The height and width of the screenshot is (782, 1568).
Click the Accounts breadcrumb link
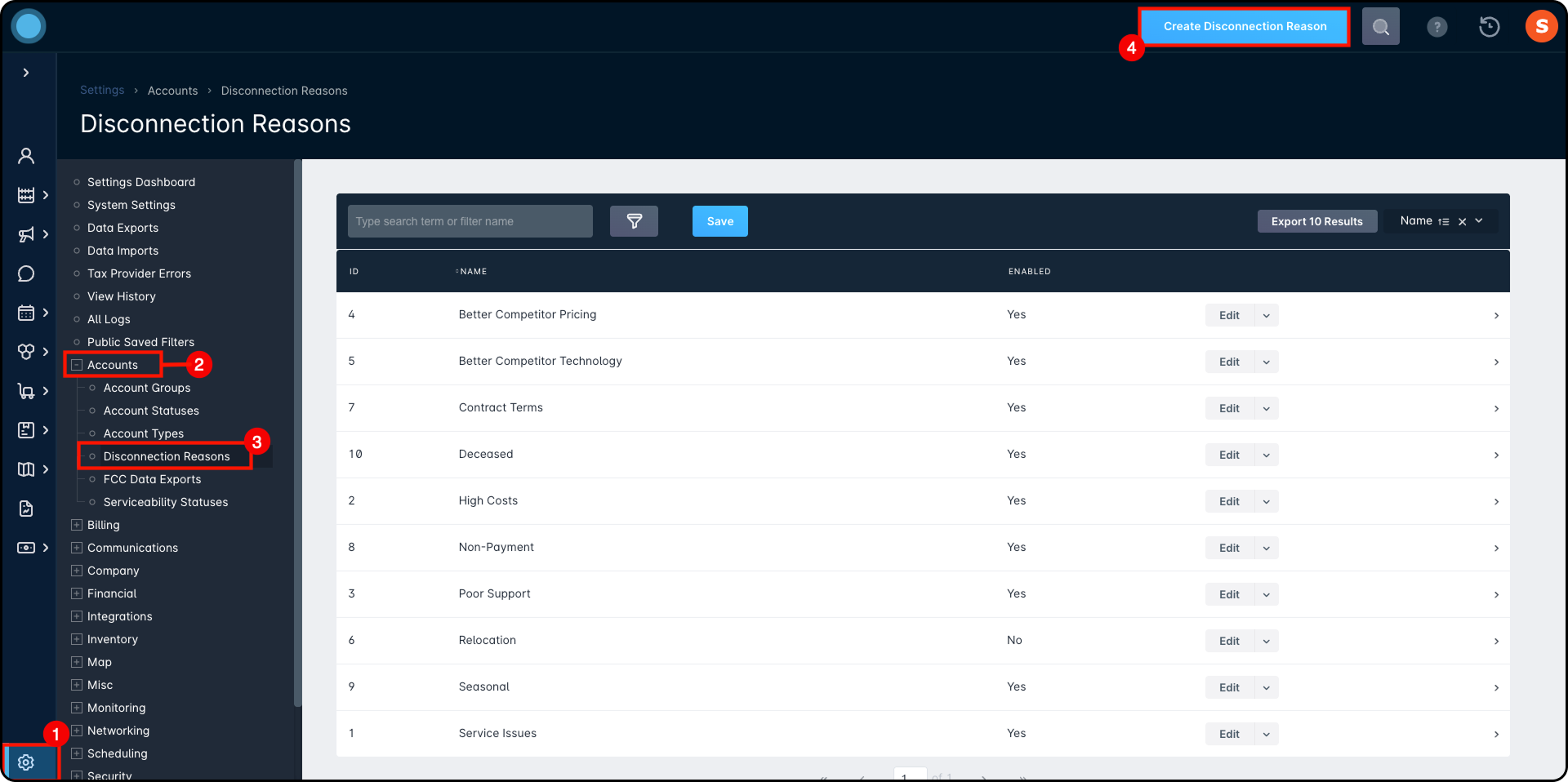[x=172, y=91]
